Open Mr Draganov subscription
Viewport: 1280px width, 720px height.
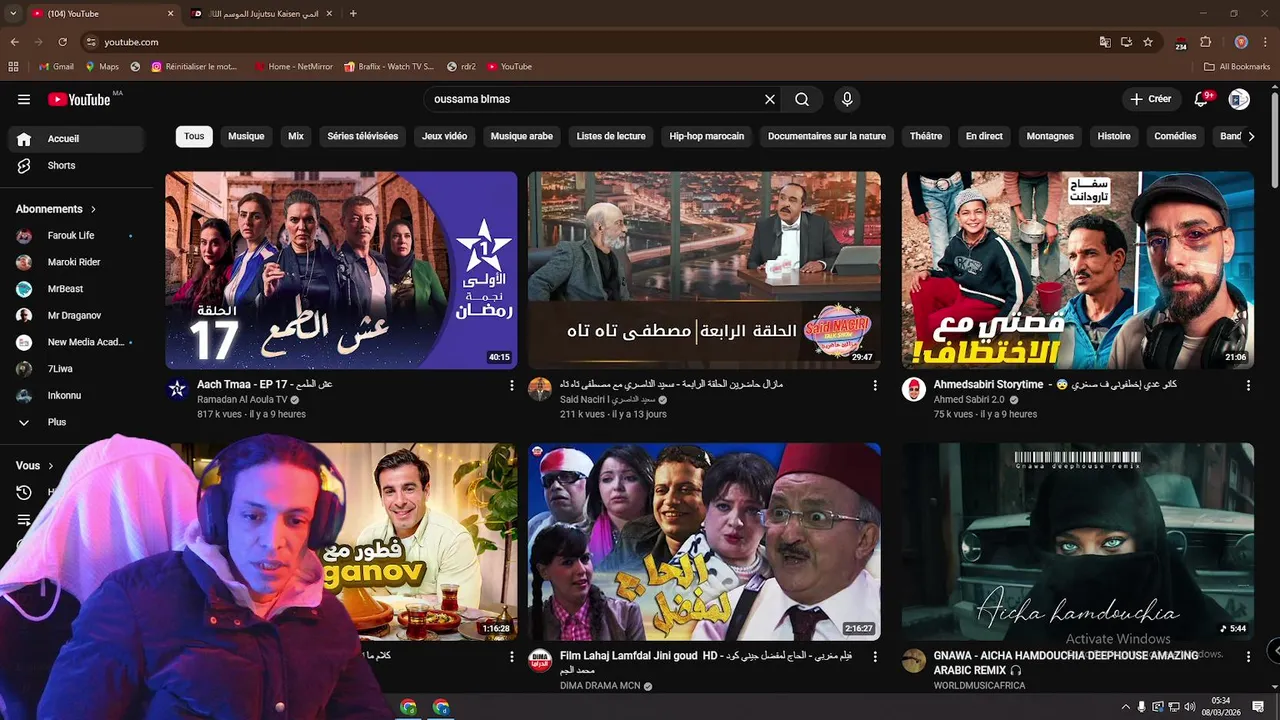76,316
